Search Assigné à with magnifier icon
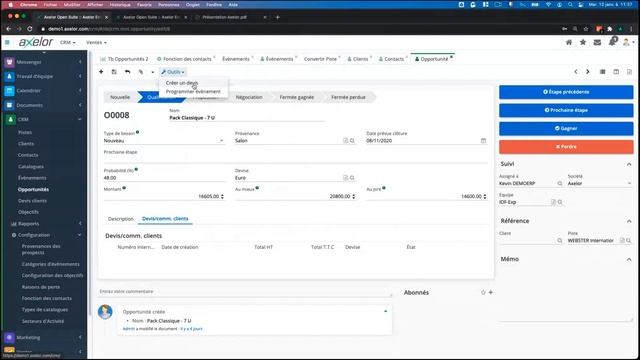This screenshot has width=640, height=360. pos(560,184)
